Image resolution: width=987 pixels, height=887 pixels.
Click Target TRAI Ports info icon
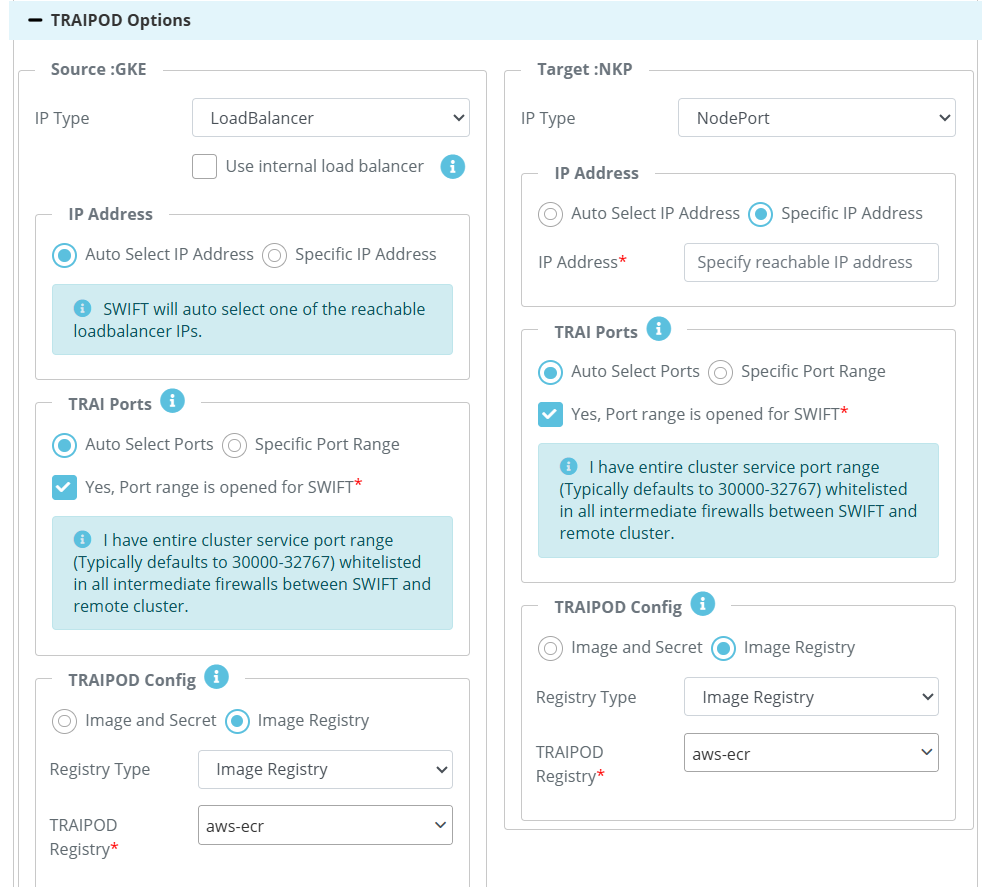pyautogui.click(x=658, y=329)
